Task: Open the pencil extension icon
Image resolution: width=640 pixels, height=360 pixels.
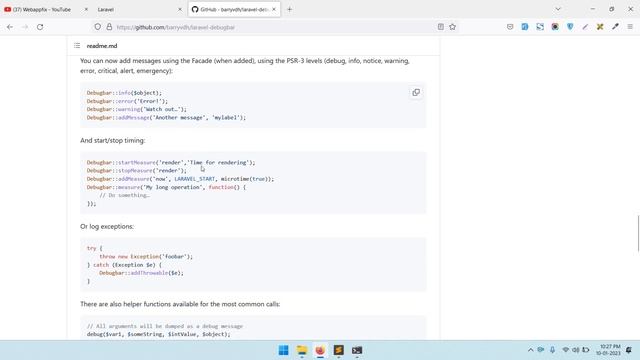Action: pyautogui.click(x=585, y=27)
